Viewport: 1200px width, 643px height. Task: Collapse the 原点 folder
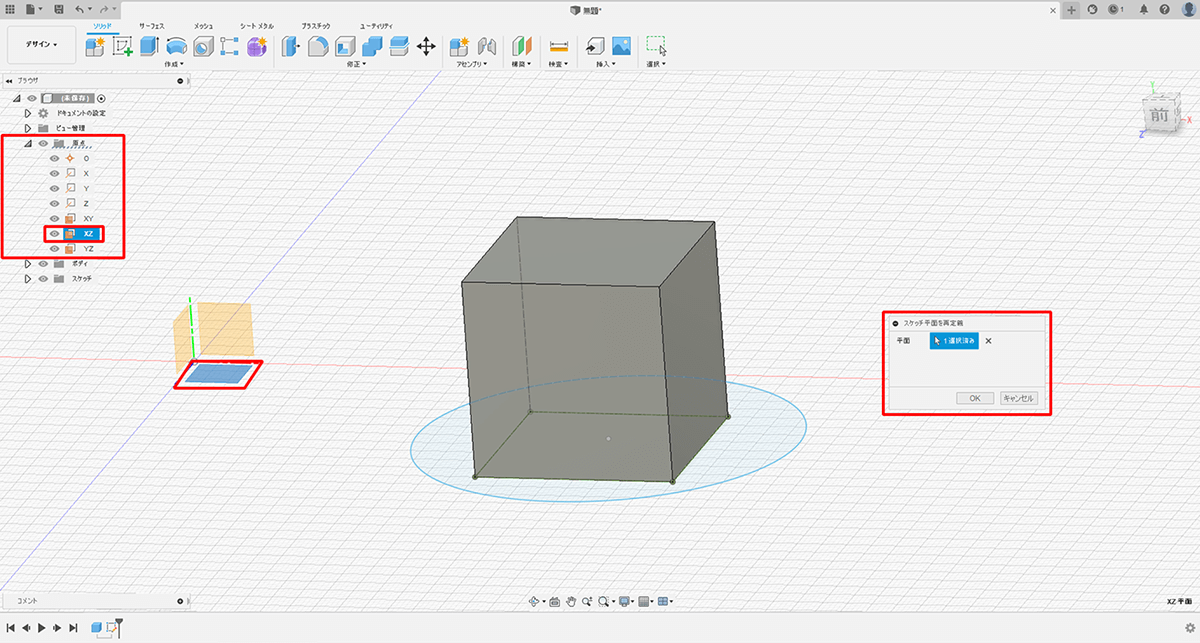point(28,143)
